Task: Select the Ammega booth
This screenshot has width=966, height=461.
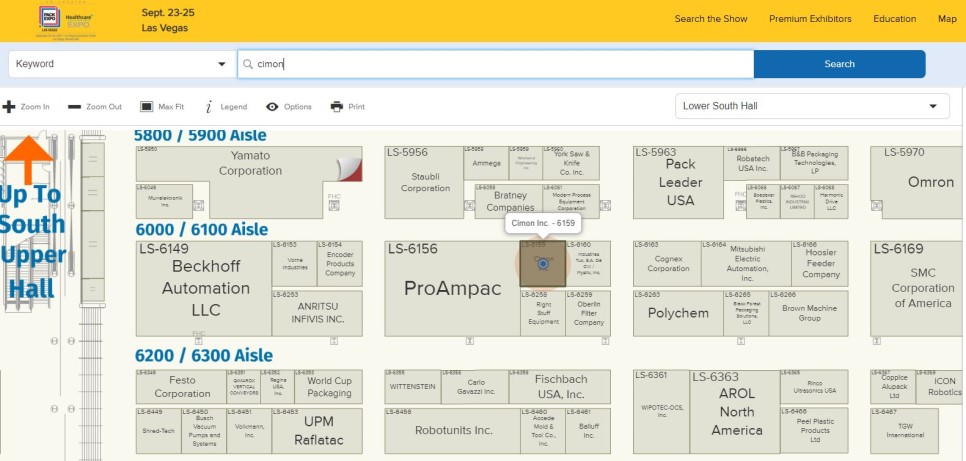Action: click(x=486, y=163)
